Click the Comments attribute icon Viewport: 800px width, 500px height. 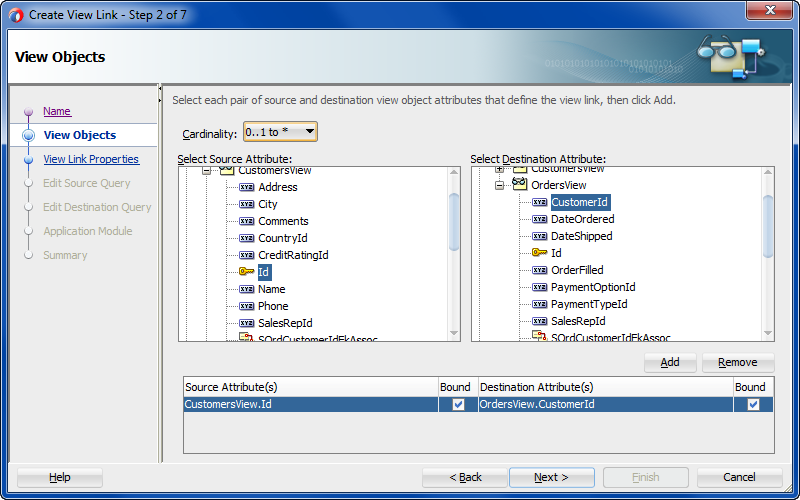coord(246,221)
